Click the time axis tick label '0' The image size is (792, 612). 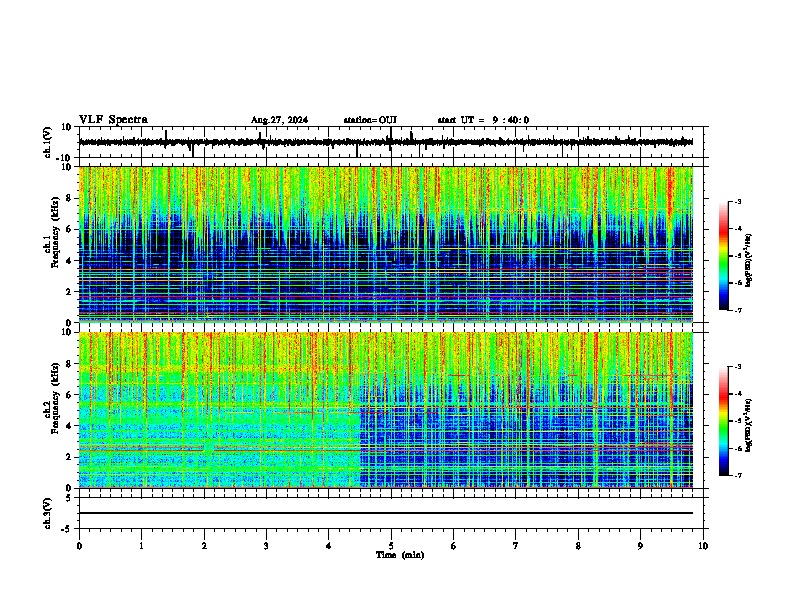click(79, 546)
